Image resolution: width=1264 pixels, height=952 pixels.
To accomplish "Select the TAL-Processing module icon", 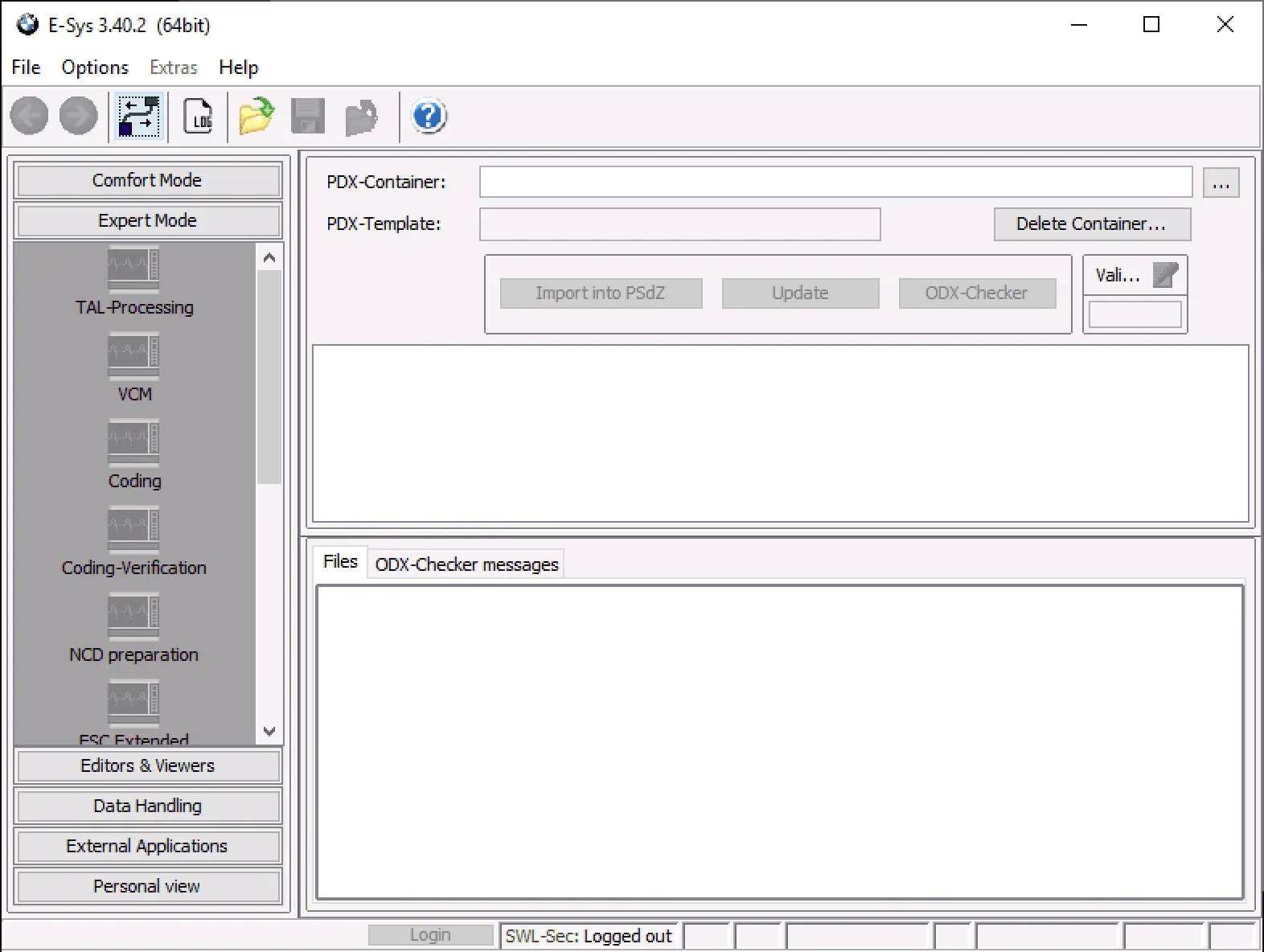I will [133, 269].
